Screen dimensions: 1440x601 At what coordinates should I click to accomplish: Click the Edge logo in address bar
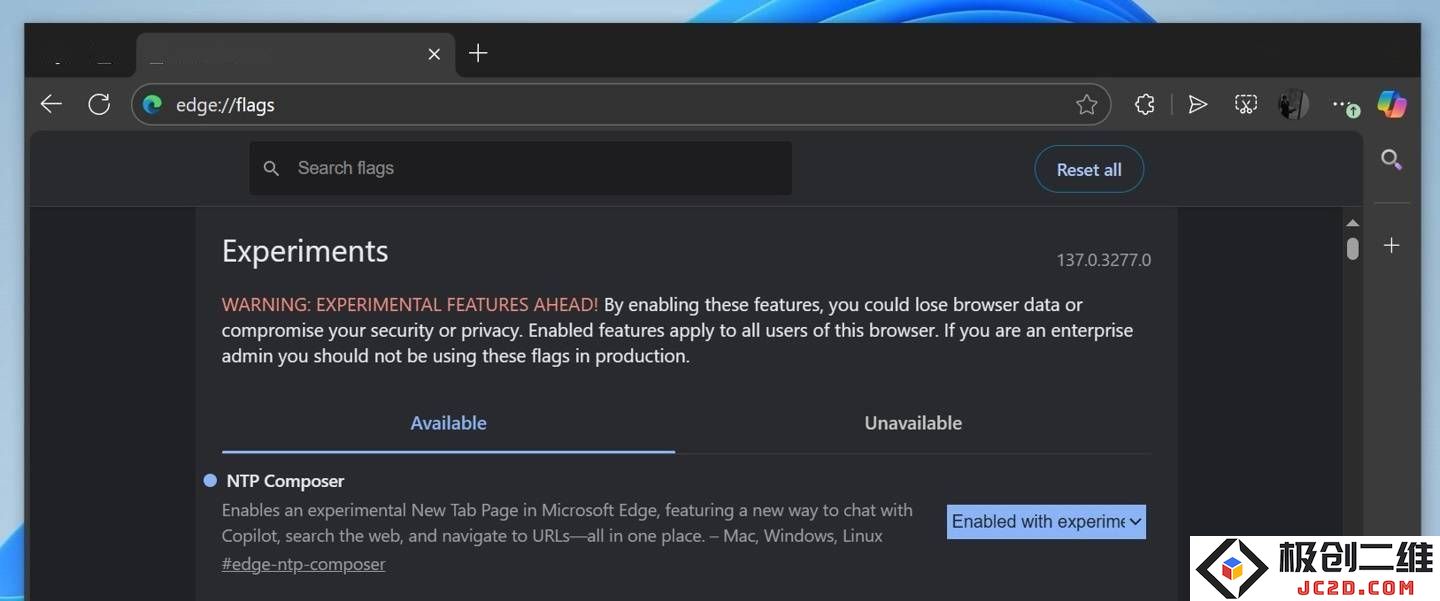click(x=152, y=104)
